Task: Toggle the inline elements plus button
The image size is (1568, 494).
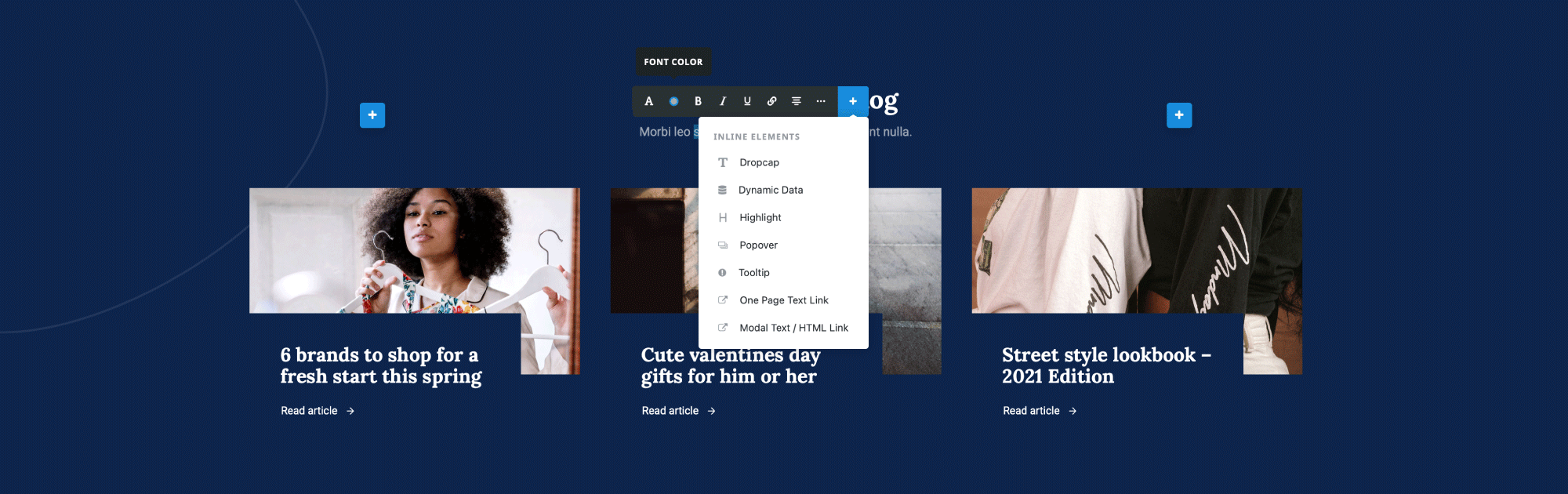Action: click(853, 101)
